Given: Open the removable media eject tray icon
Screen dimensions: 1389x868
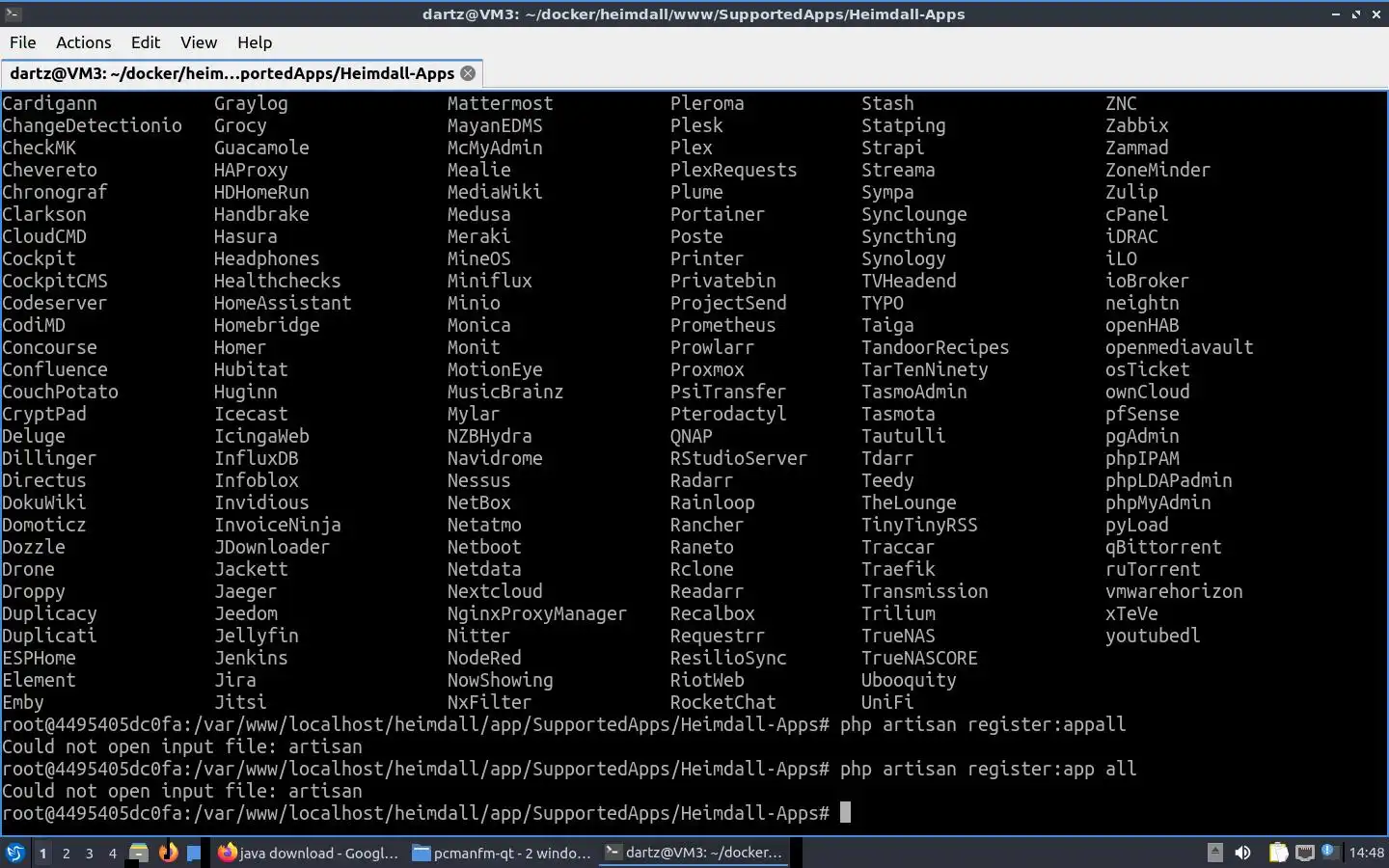Looking at the screenshot, I should click(1215, 853).
